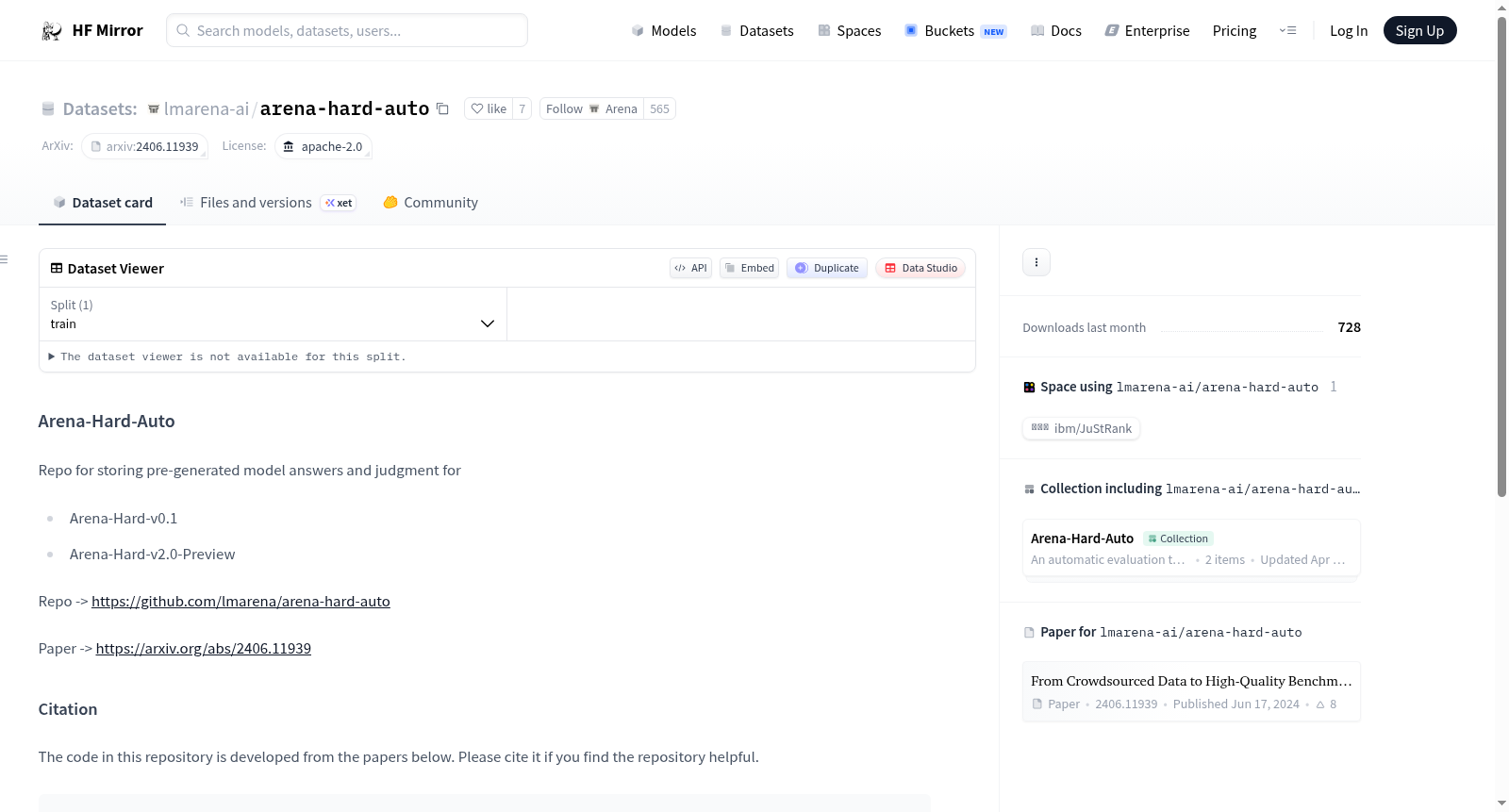This screenshot has height=812, width=1509.
Task: Open the From Crowdsourced Data paper card
Action: coord(1191,691)
